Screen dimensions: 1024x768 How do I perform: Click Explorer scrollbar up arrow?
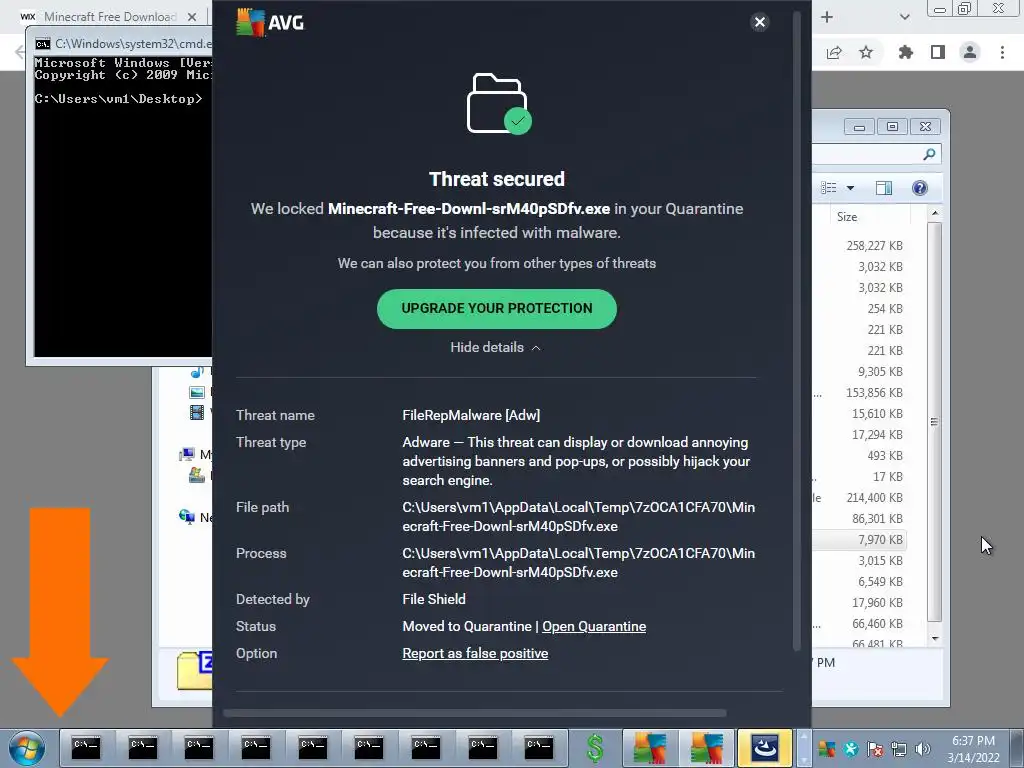pos(935,214)
